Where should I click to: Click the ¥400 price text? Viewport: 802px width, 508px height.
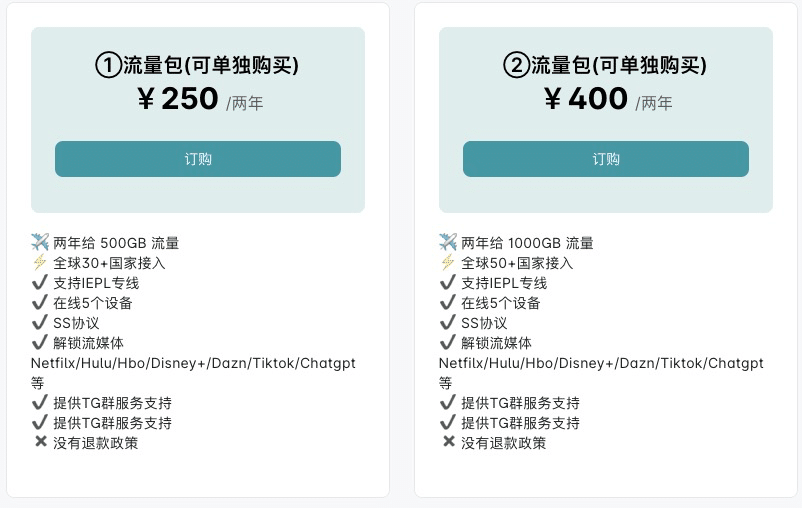tap(586, 98)
